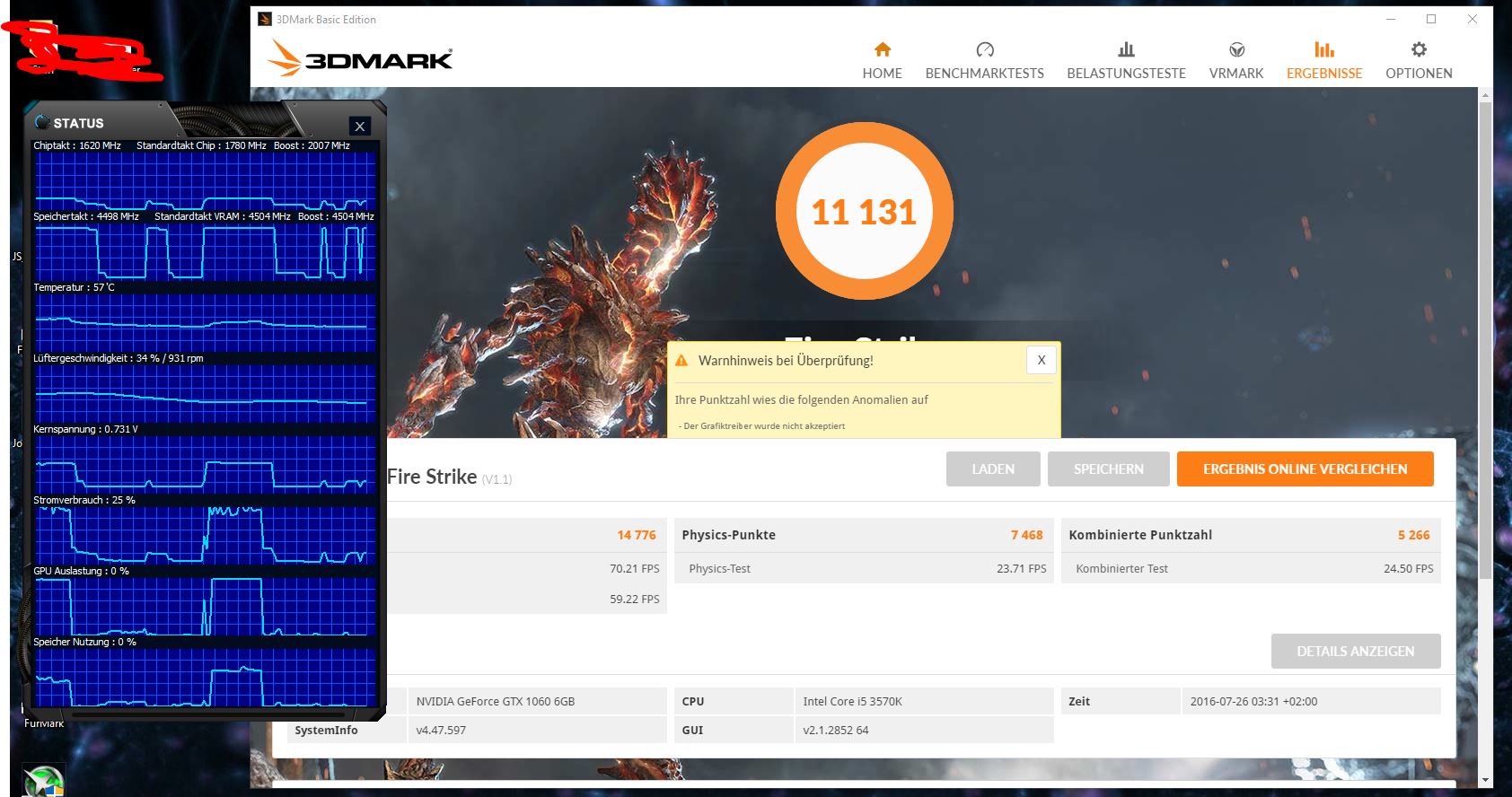Click the Speicher Nutzung graph
This screenshot has height=797, width=1512.
click(x=205, y=677)
